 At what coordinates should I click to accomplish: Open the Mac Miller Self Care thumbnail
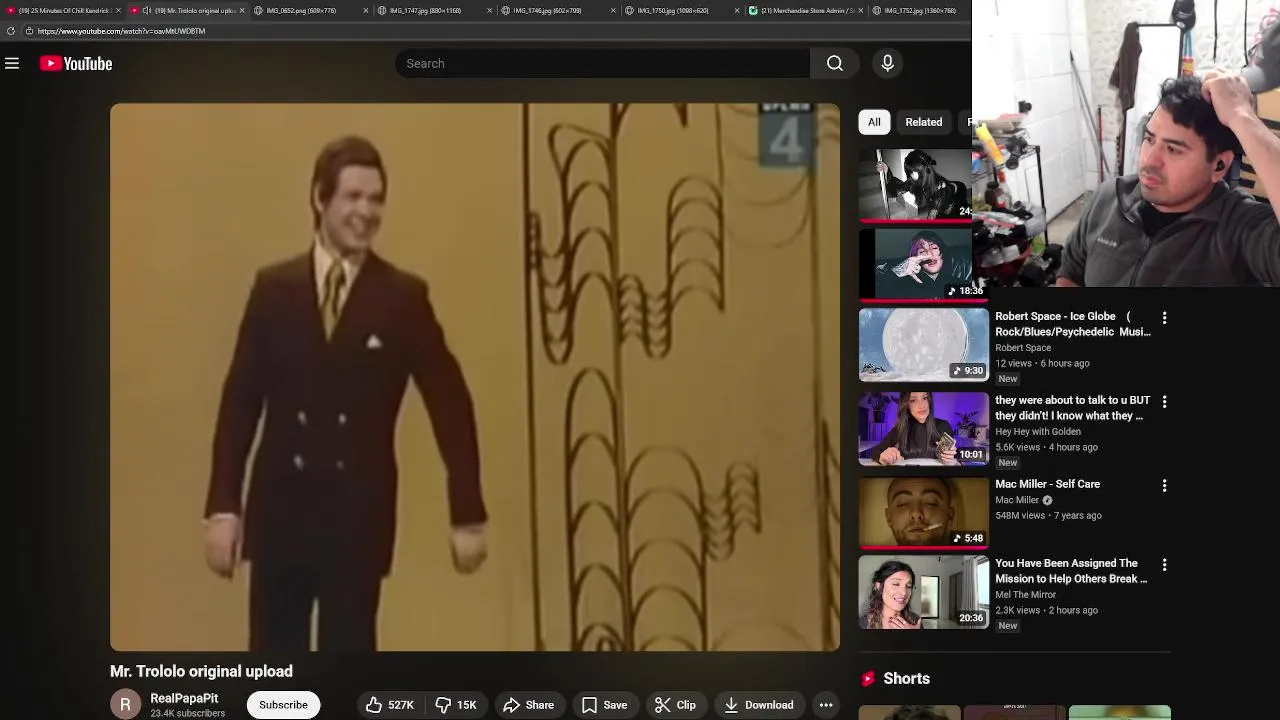point(923,513)
